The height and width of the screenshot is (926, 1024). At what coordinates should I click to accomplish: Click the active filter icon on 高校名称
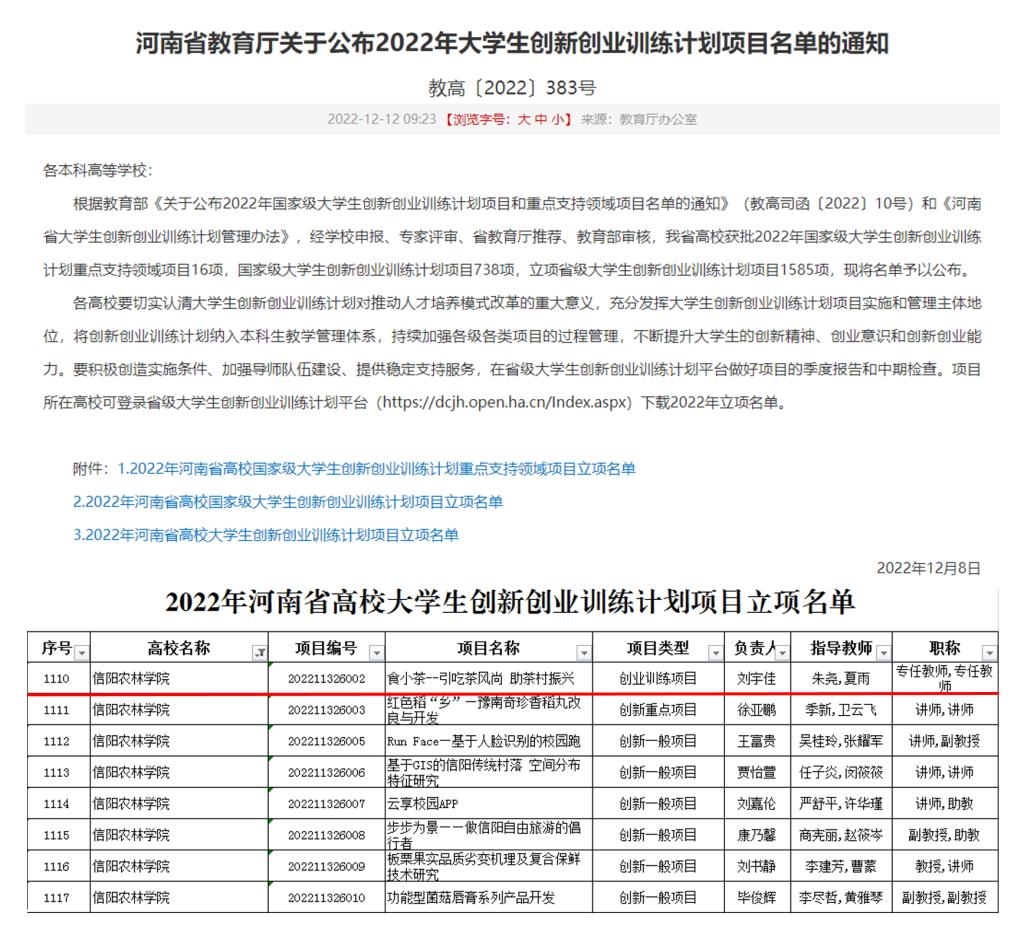pyautogui.click(x=261, y=652)
